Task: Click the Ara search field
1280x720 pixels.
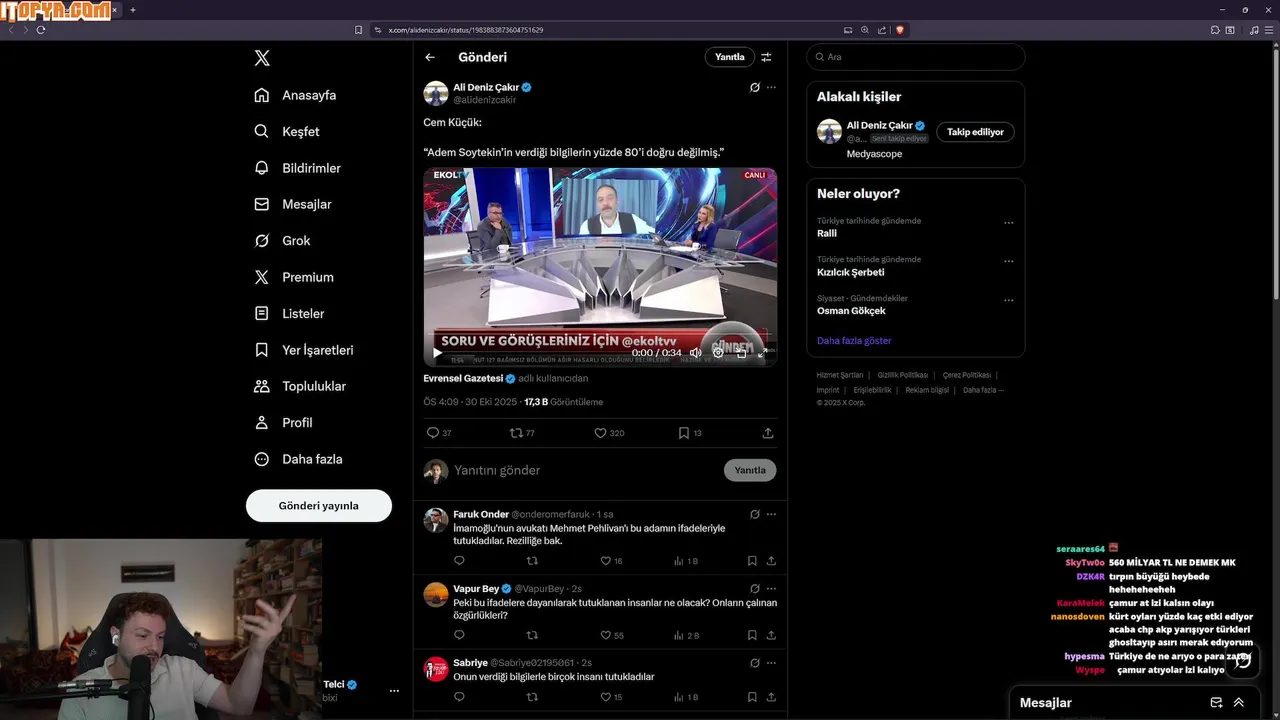Action: 915,57
